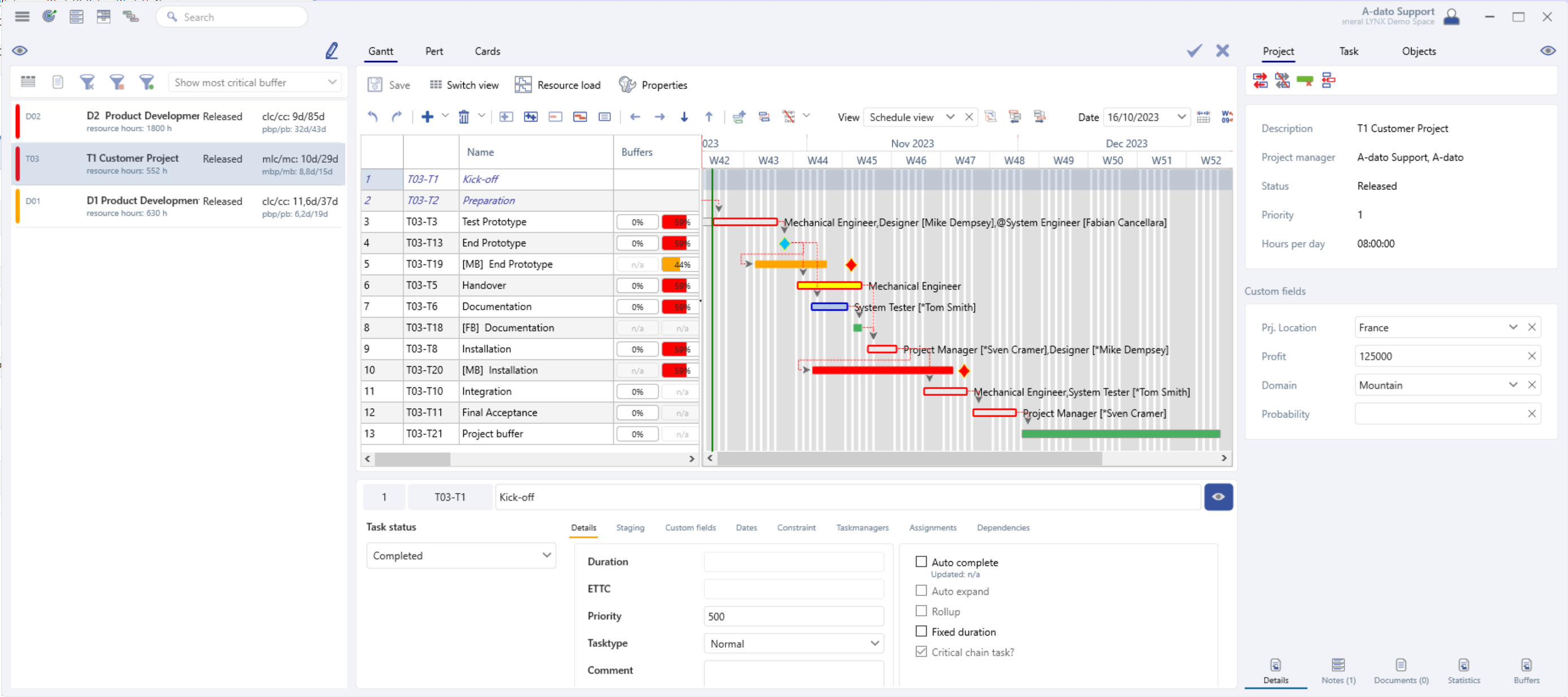Switch to the Pert tab

(433, 51)
